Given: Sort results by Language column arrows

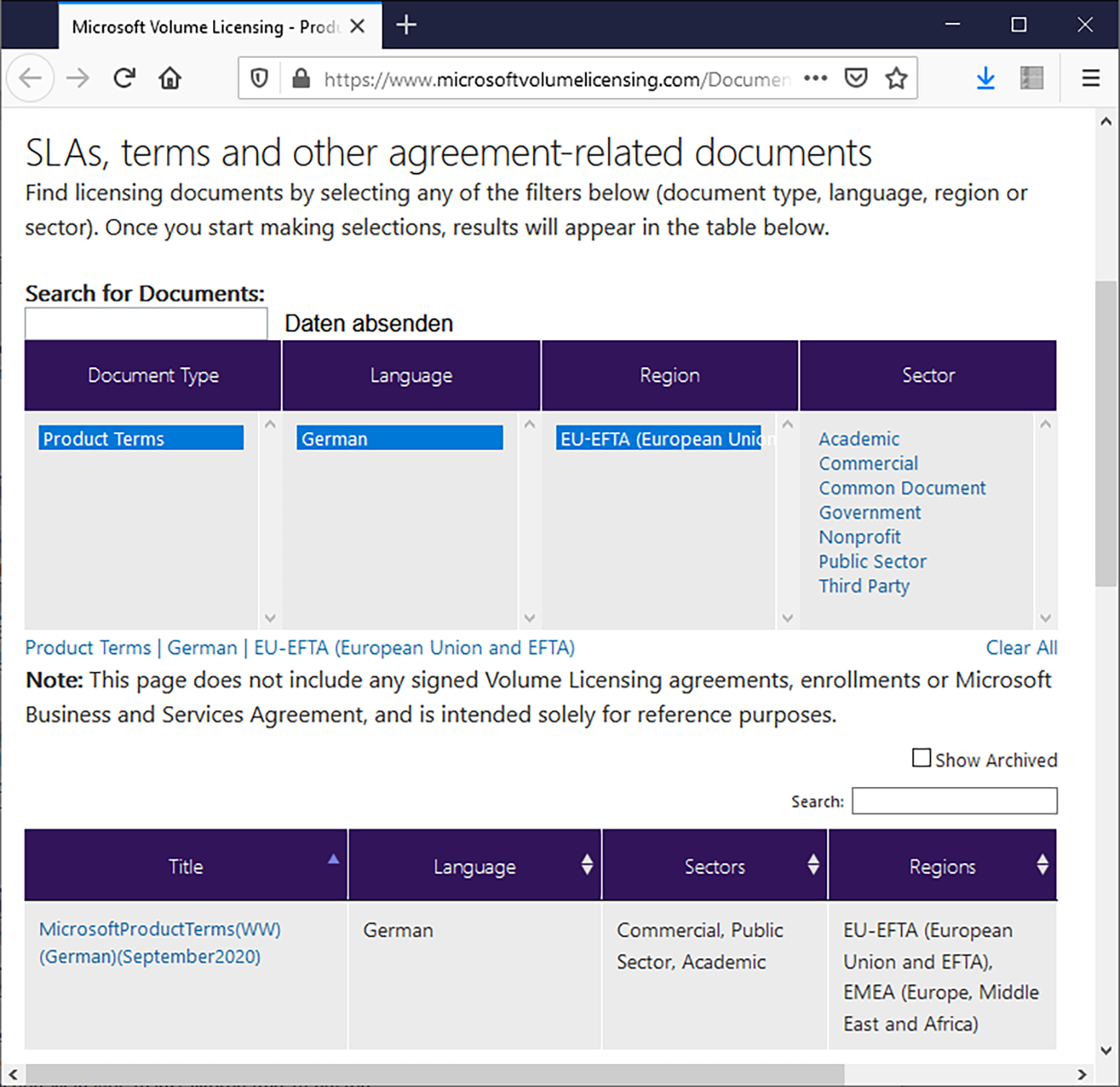Looking at the screenshot, I should click(x=587, y=865).
